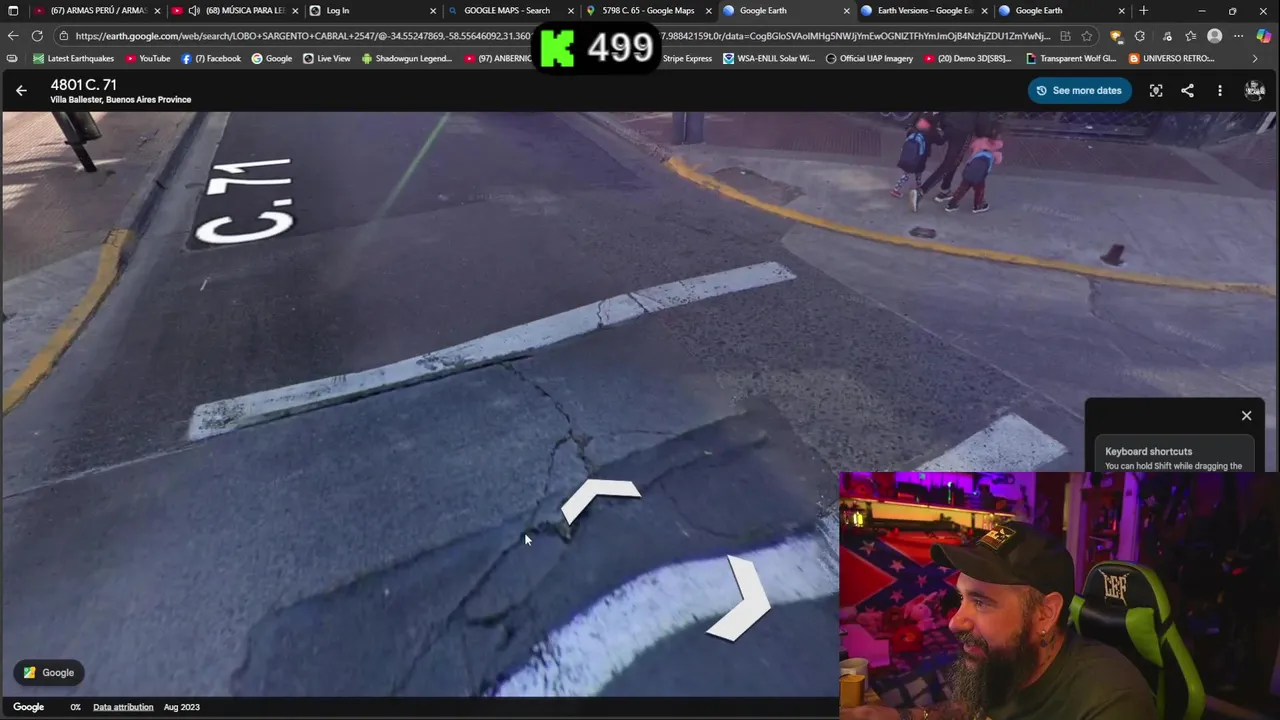Move along the right Street View navigation arrow
The width and height of the screenshot is (1280, 720).
(x=740, y=598)
